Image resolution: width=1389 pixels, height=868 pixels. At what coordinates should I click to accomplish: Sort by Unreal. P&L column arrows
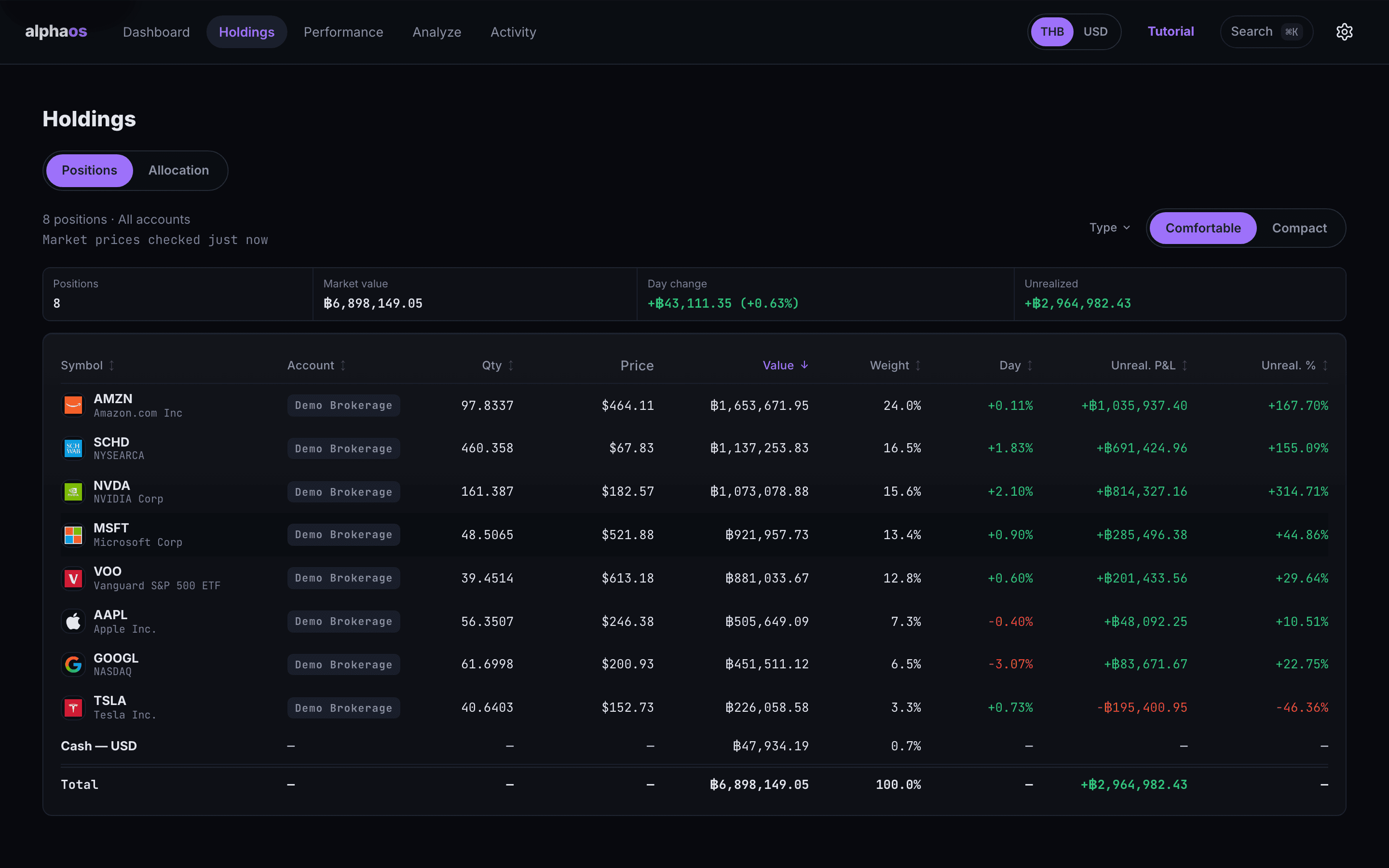point(1184,366)
